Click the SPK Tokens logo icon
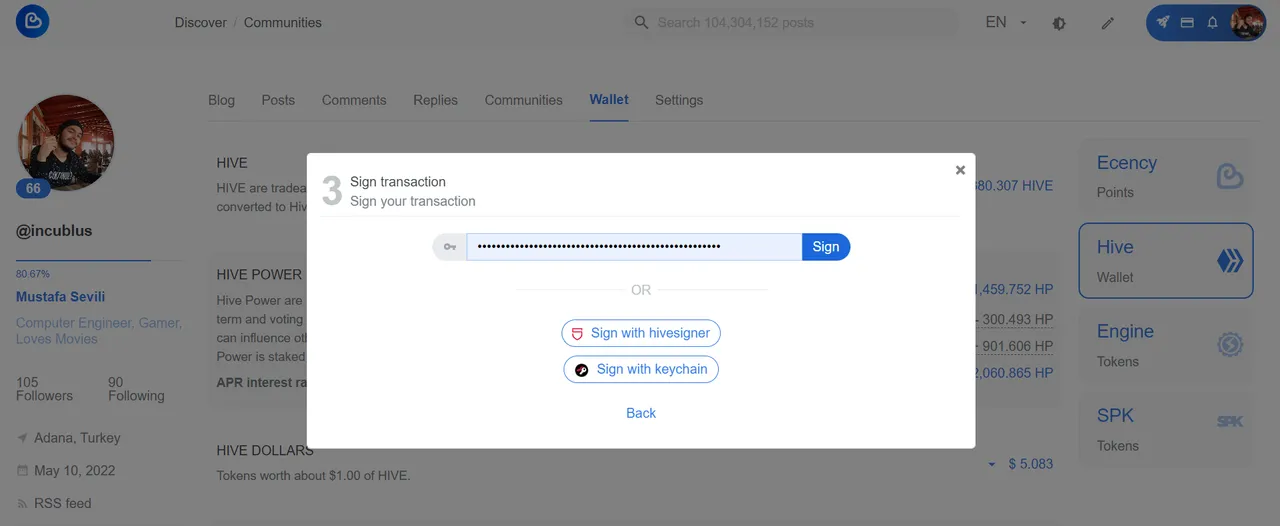The height and width of the screenshot is (526, 1280). pyautogui.click(x=1229, y=422)
